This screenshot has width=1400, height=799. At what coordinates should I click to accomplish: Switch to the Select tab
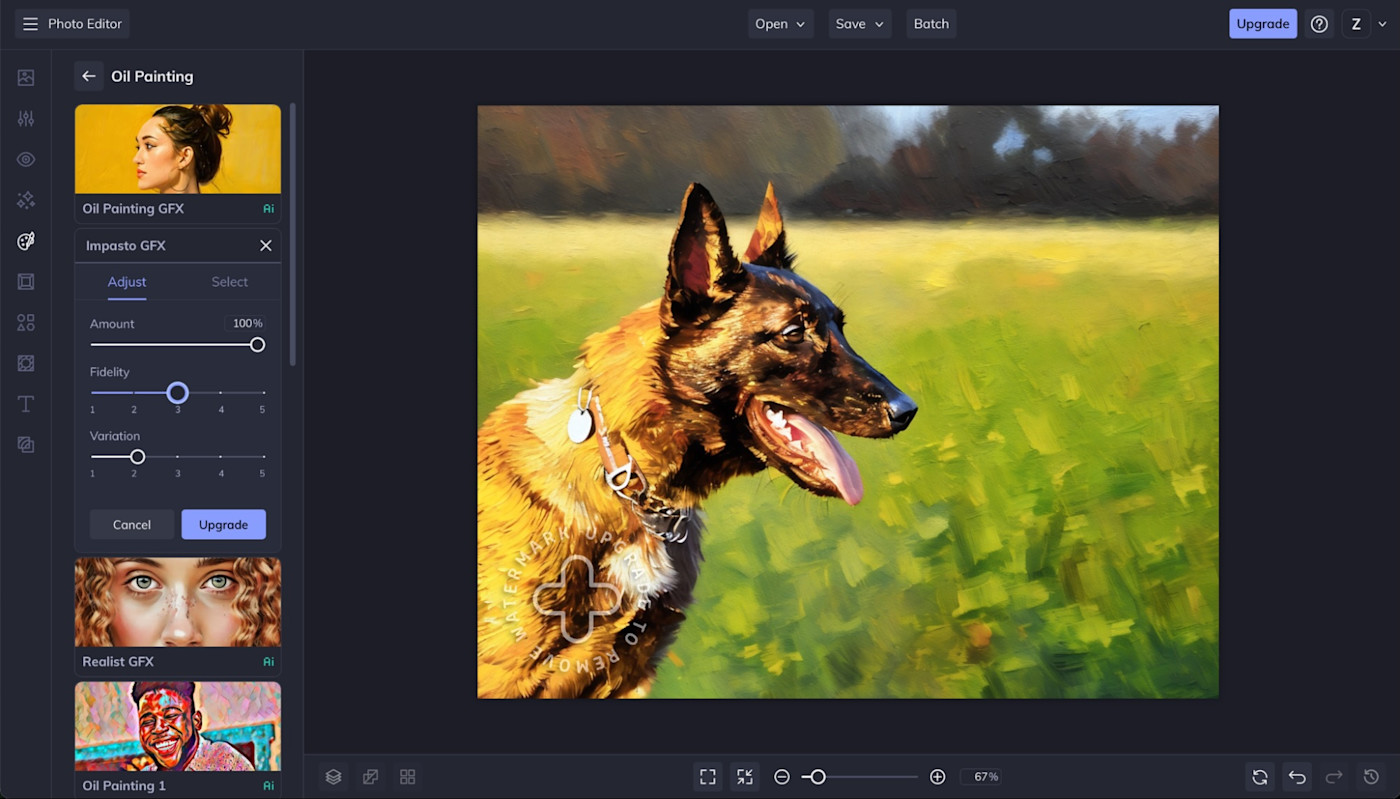click(x=229, y=282)
